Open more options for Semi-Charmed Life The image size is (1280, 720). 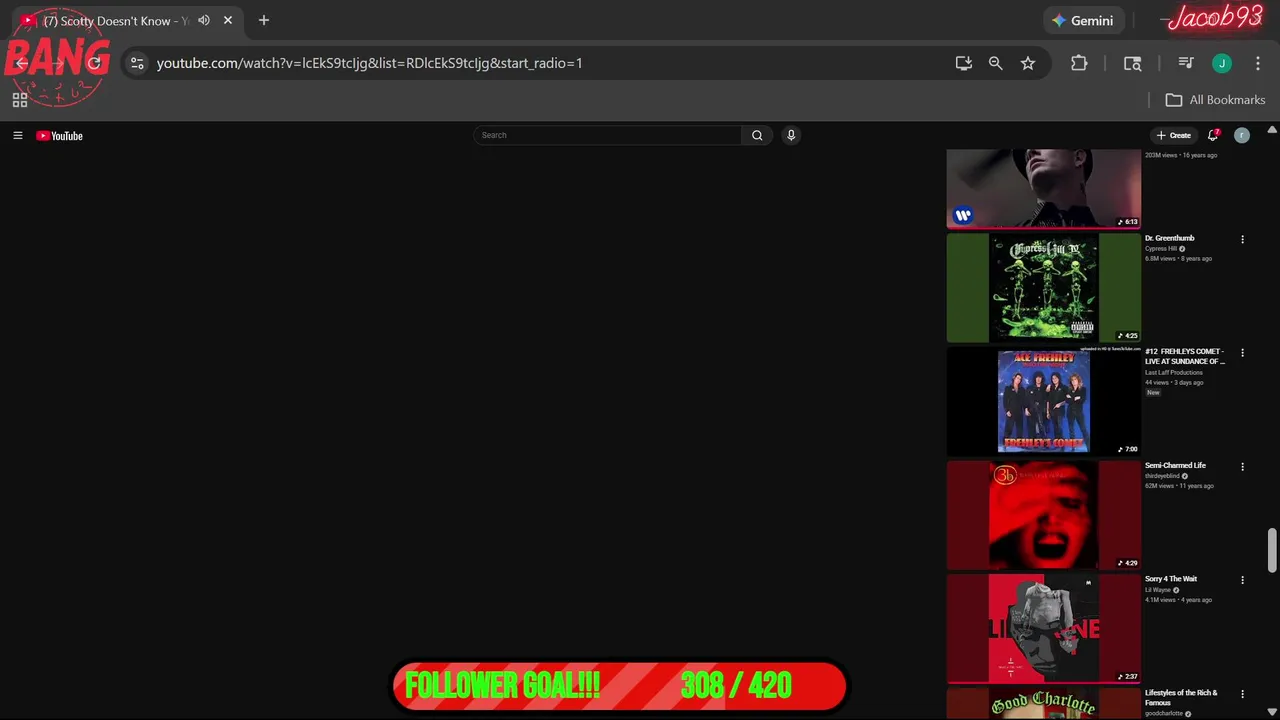1242,467
